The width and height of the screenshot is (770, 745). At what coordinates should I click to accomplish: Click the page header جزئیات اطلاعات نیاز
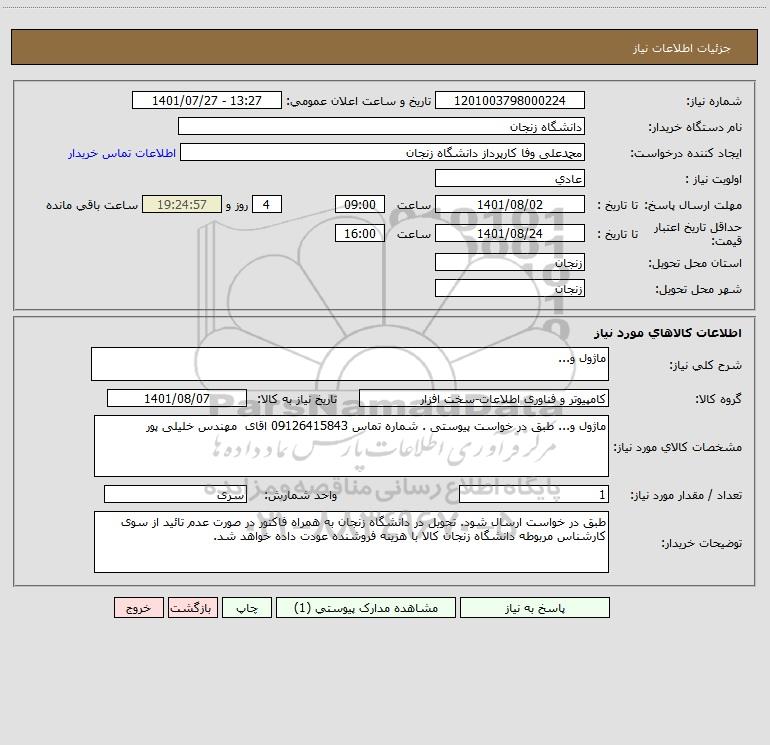point(682,48)
